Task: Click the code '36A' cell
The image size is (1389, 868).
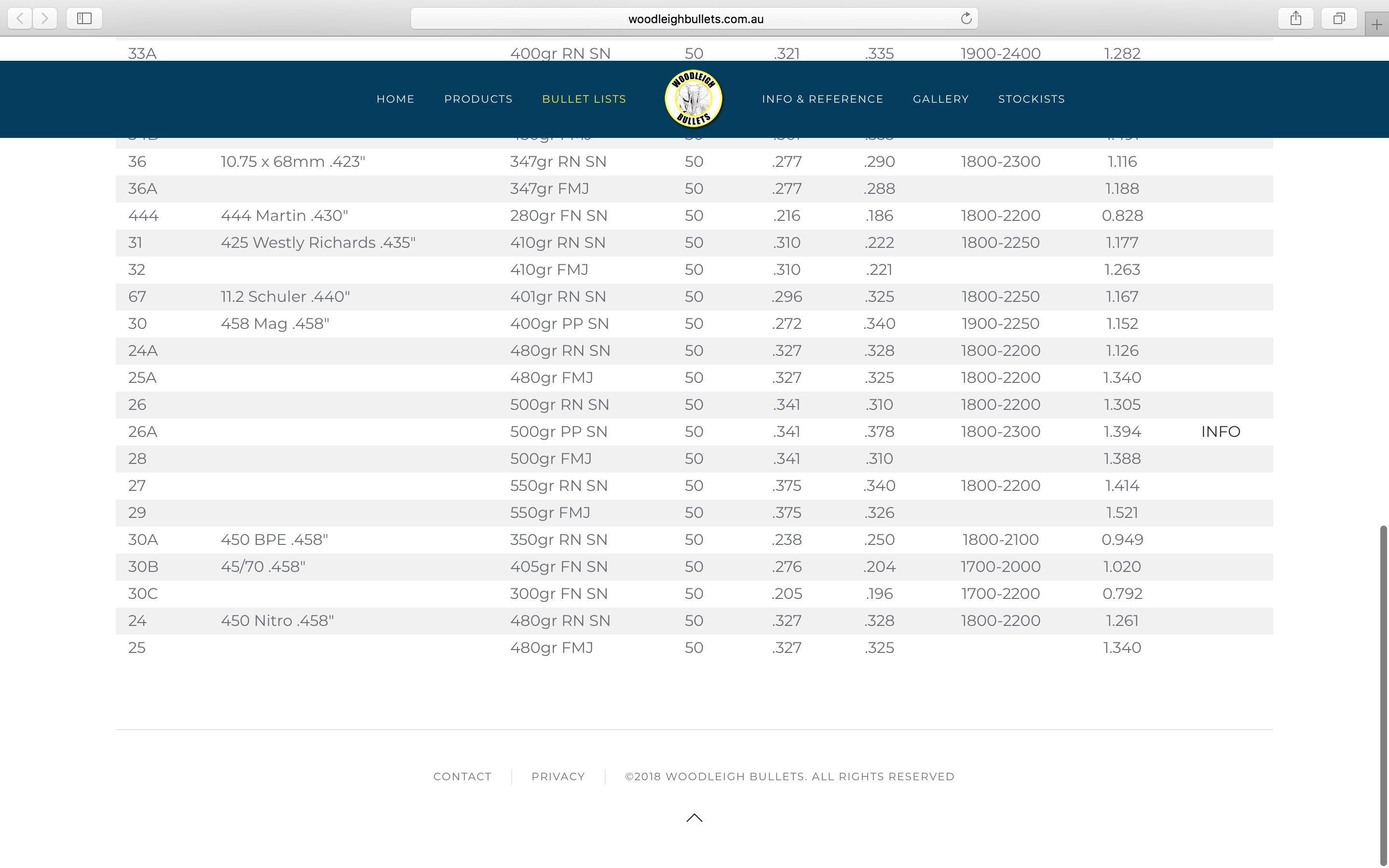Action: 142,188
